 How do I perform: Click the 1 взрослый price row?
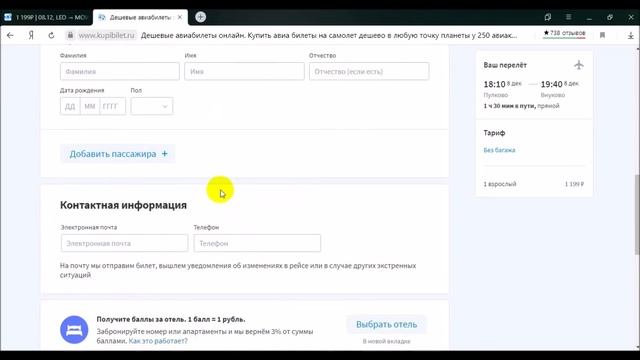coord(534,184)
